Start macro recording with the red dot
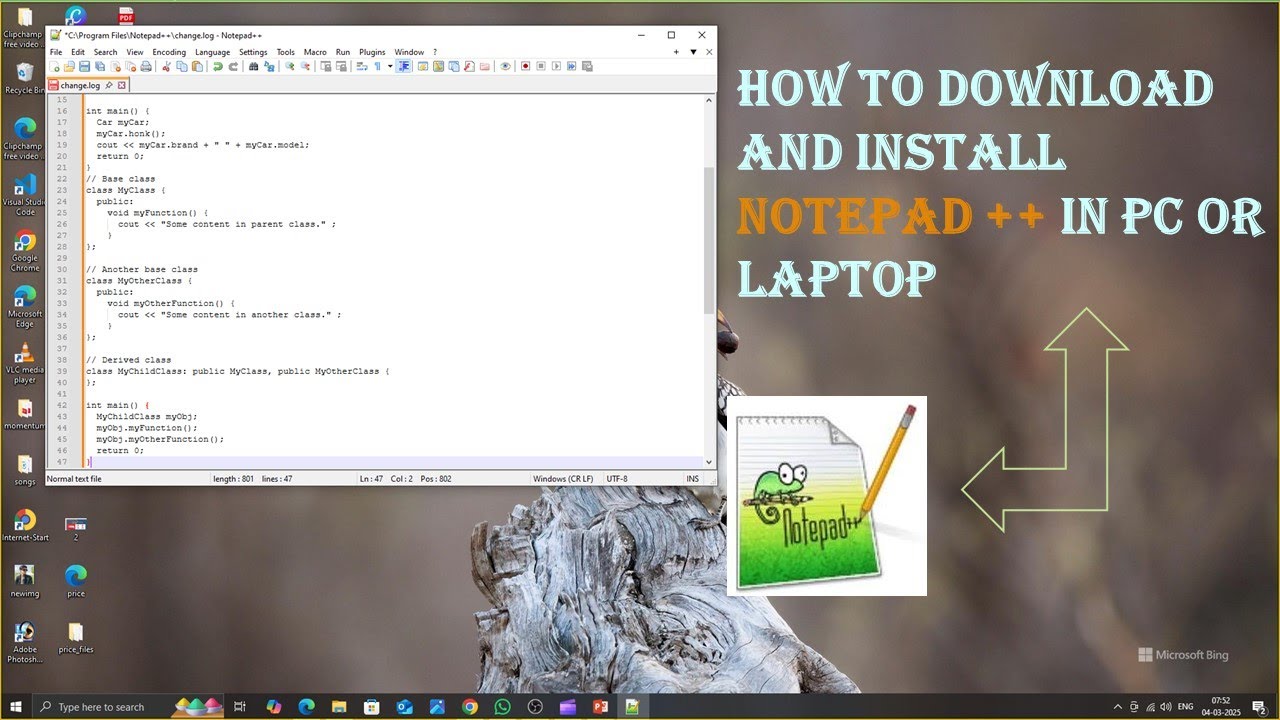This screenshot has height=720, width=1280. click(x=525, y=66)
